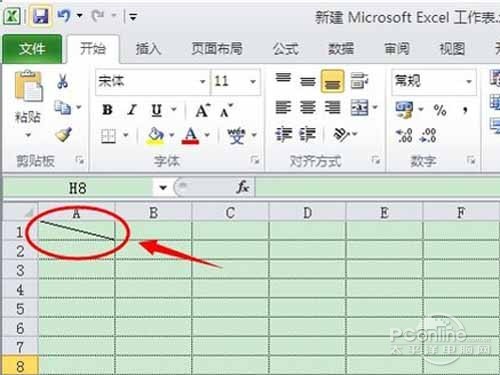Click Accounting Number Format icon

[404, 110]
